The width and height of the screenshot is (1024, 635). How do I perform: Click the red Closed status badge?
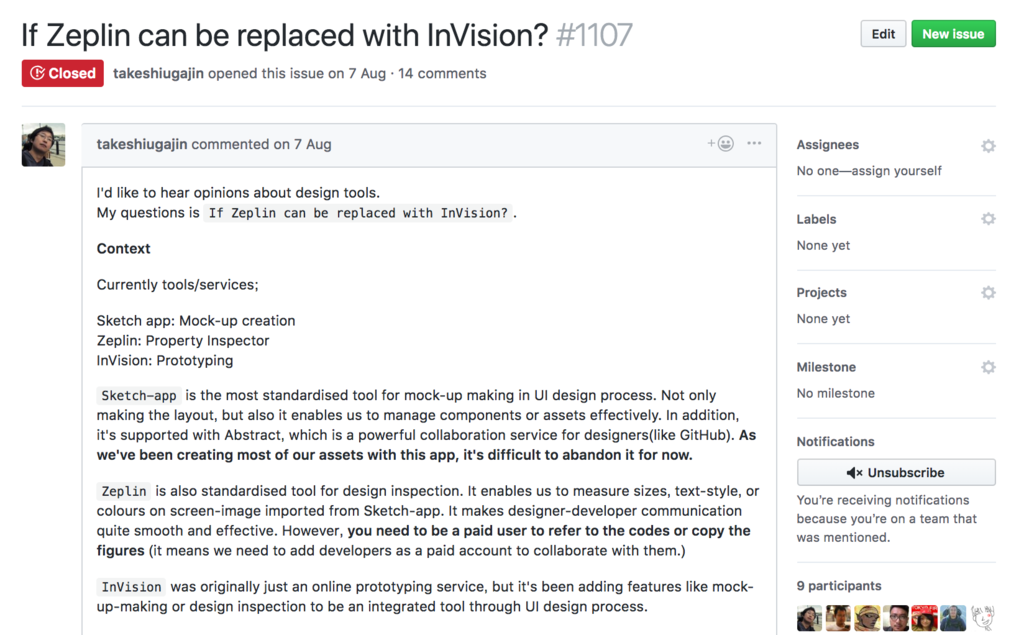(63, 73)
